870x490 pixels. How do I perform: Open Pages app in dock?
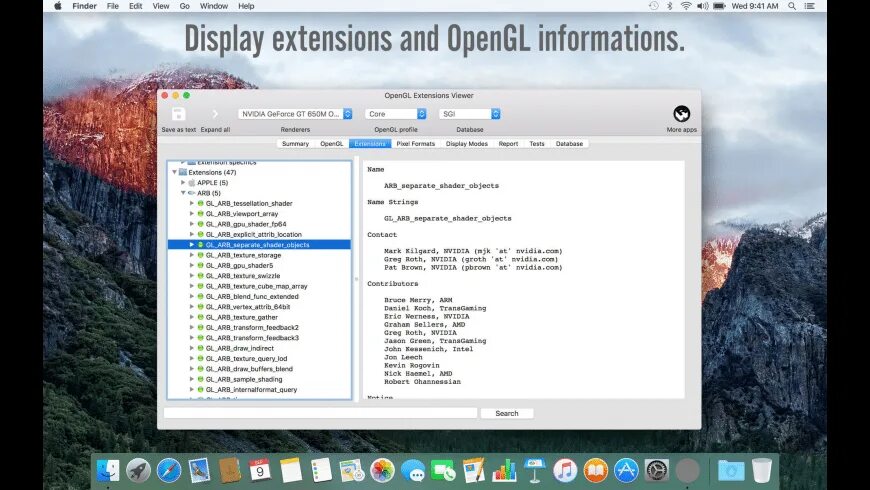(473, 471)
